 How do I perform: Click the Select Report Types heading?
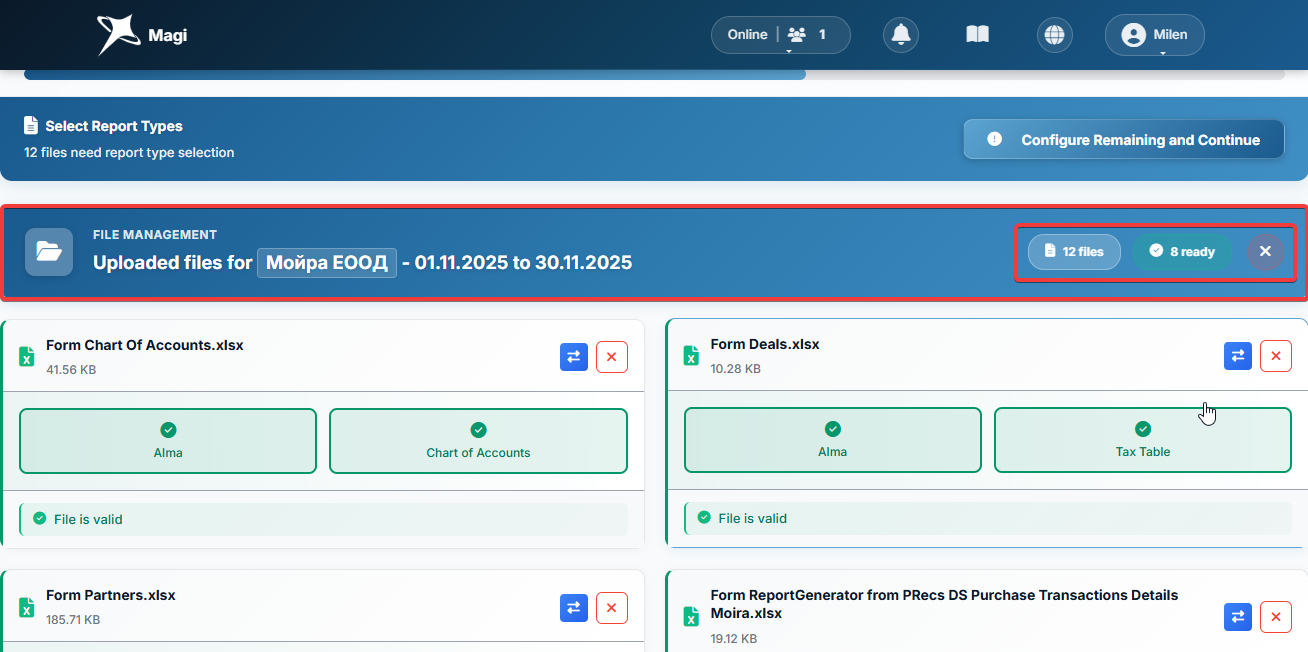pos(114,126)
